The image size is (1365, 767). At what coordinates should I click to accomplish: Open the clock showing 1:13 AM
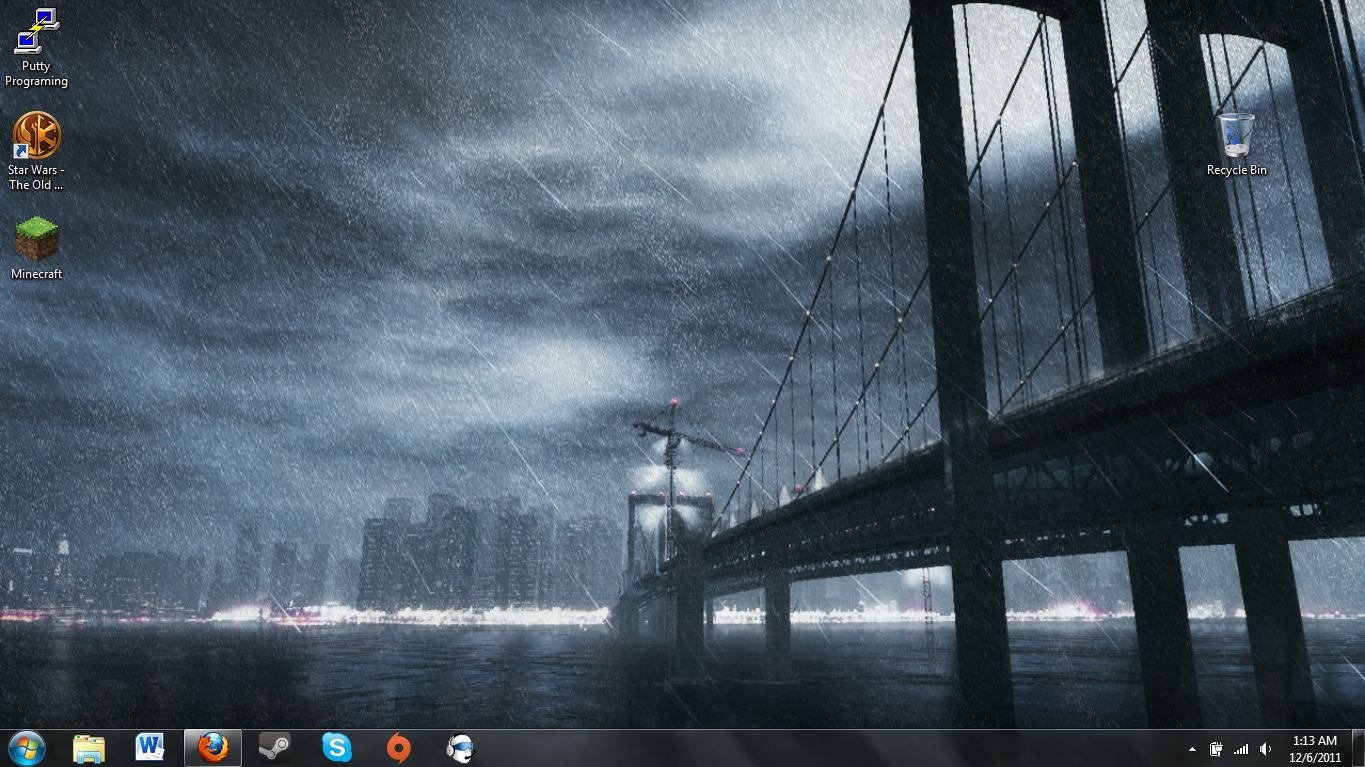tap(1314, 749)
